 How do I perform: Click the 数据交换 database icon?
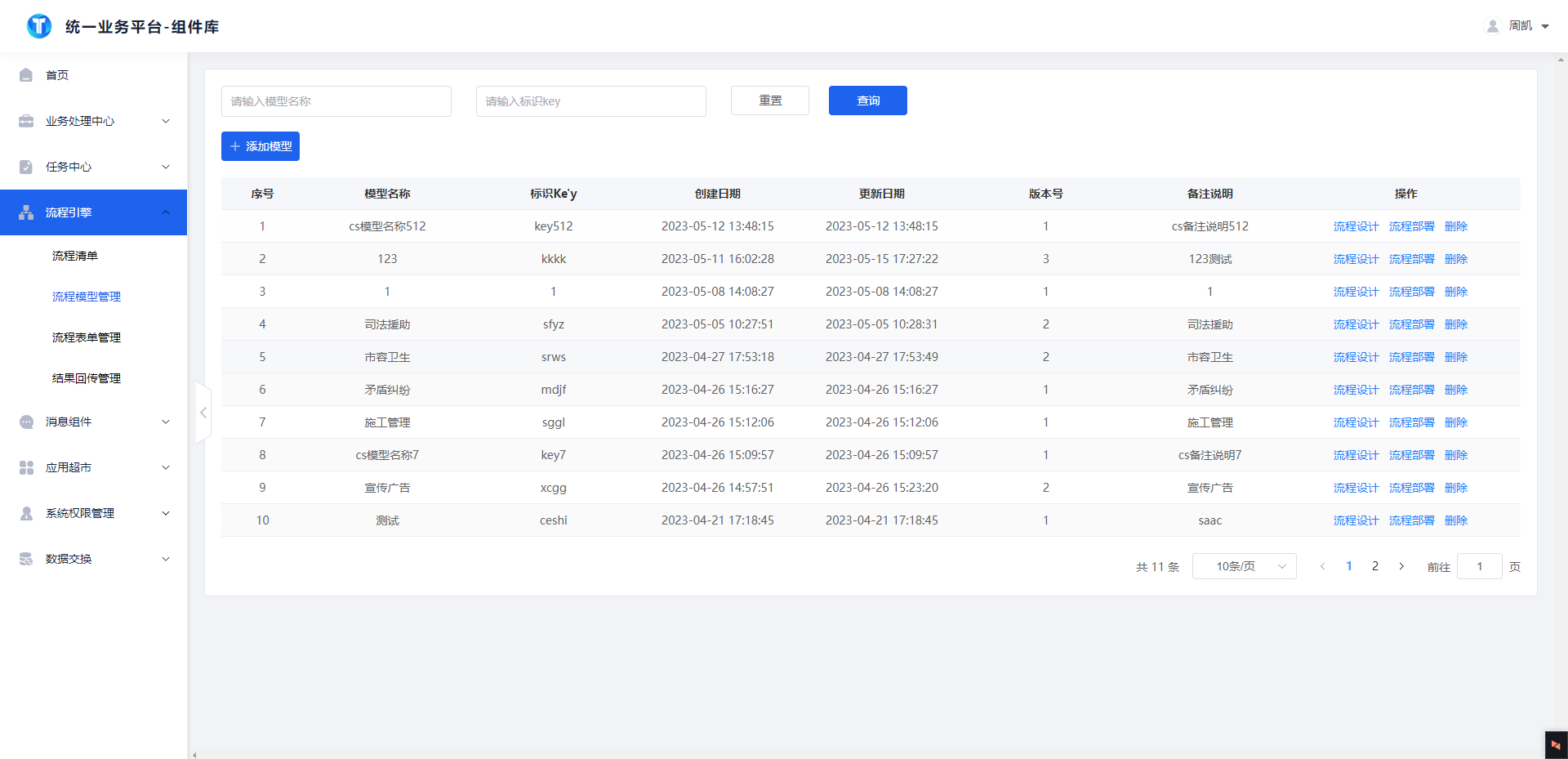click(x=26, y=559)
